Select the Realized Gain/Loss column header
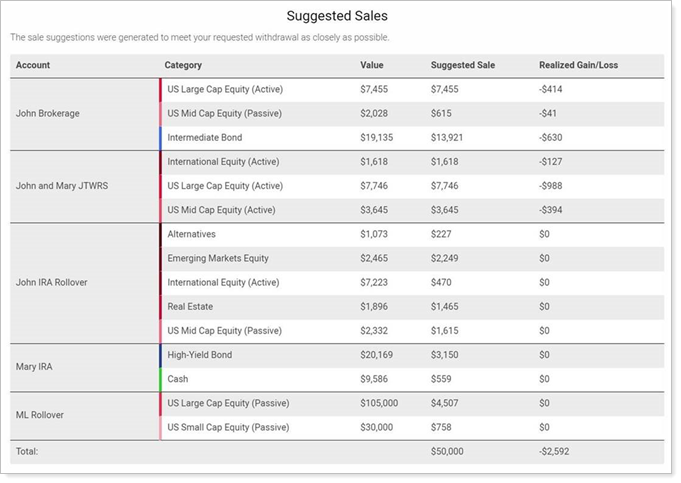681x483 pixels. click(578, 66)
